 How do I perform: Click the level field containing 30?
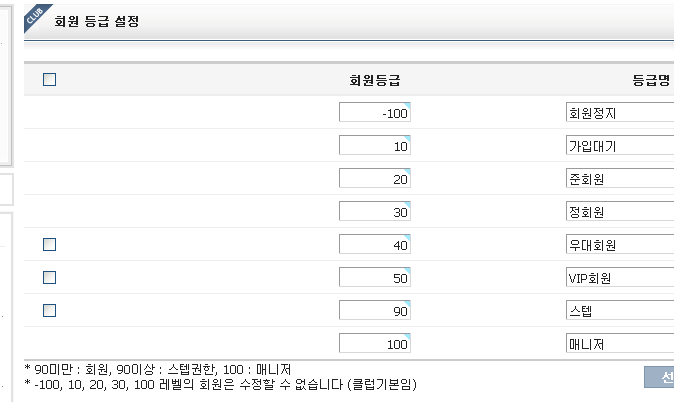coord(375,211)
